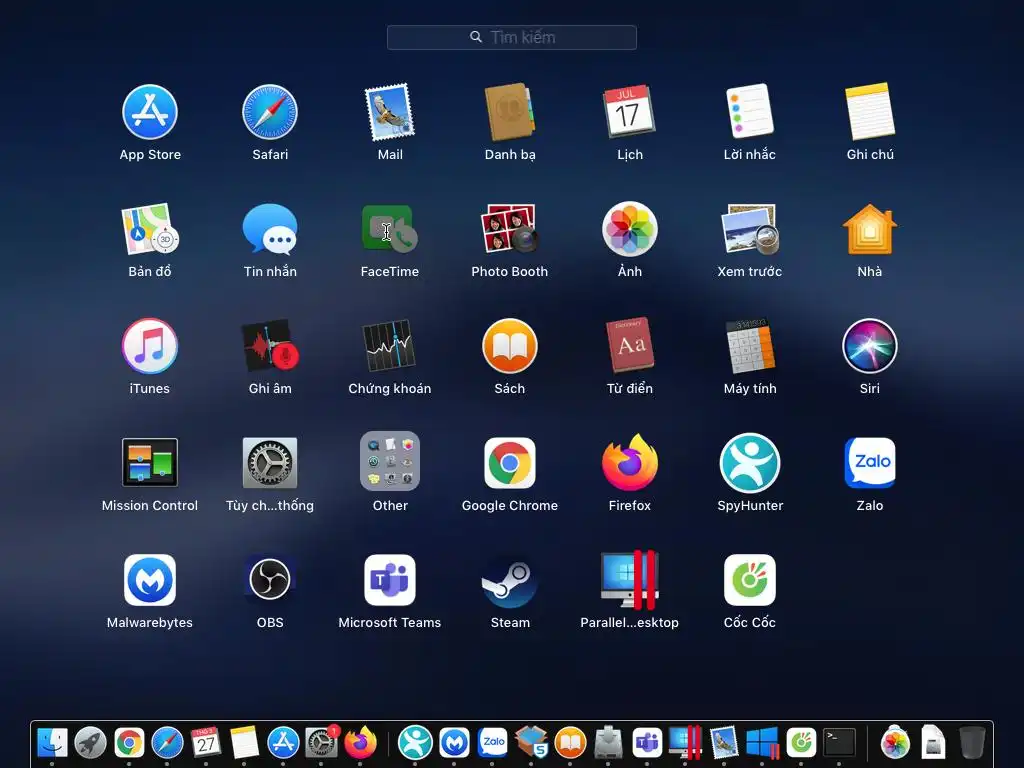This screenshot has height=768, width=1024.
Task: Open Steam
Action: (509, 580)
